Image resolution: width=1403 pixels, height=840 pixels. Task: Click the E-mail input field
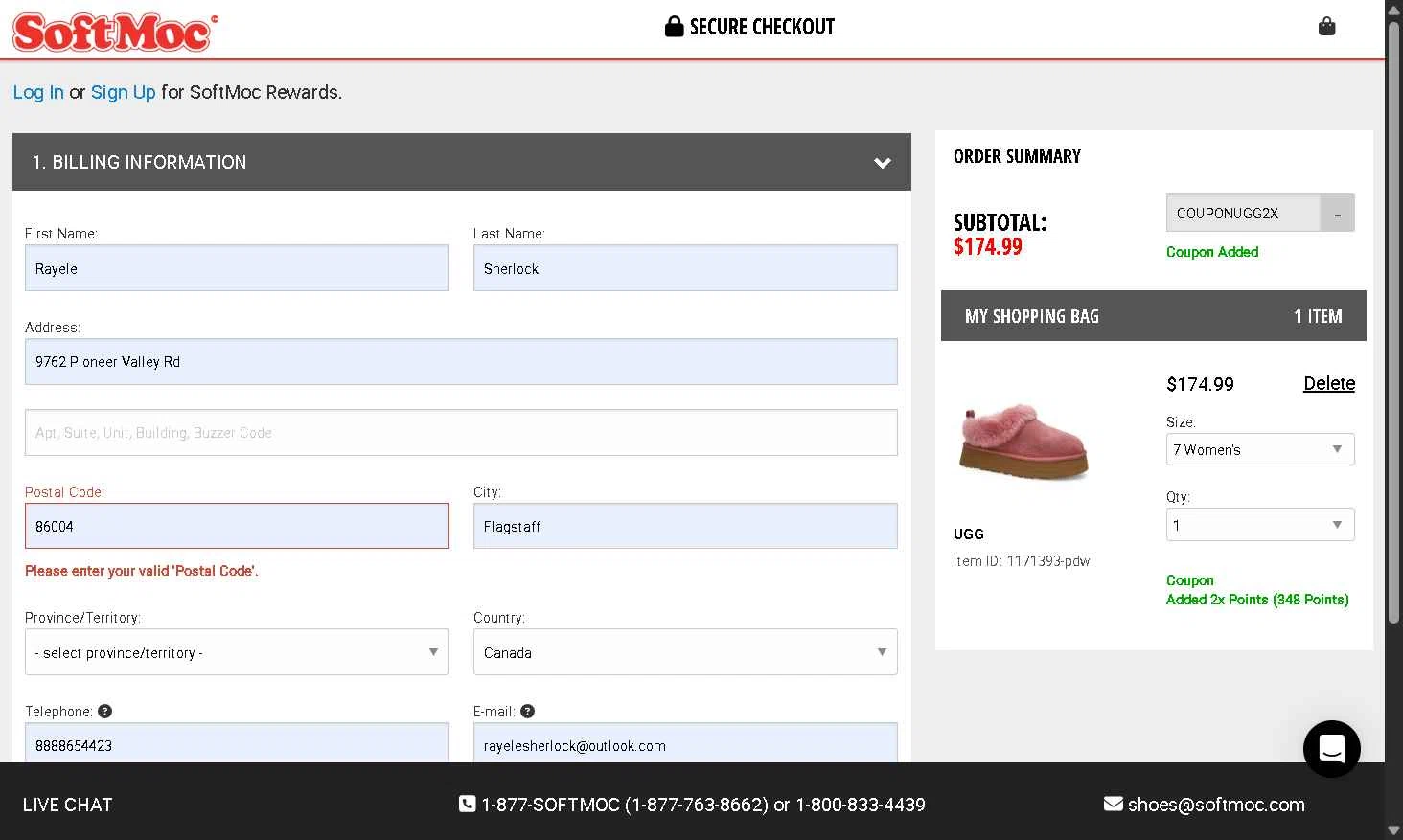[x=685, y=743]
